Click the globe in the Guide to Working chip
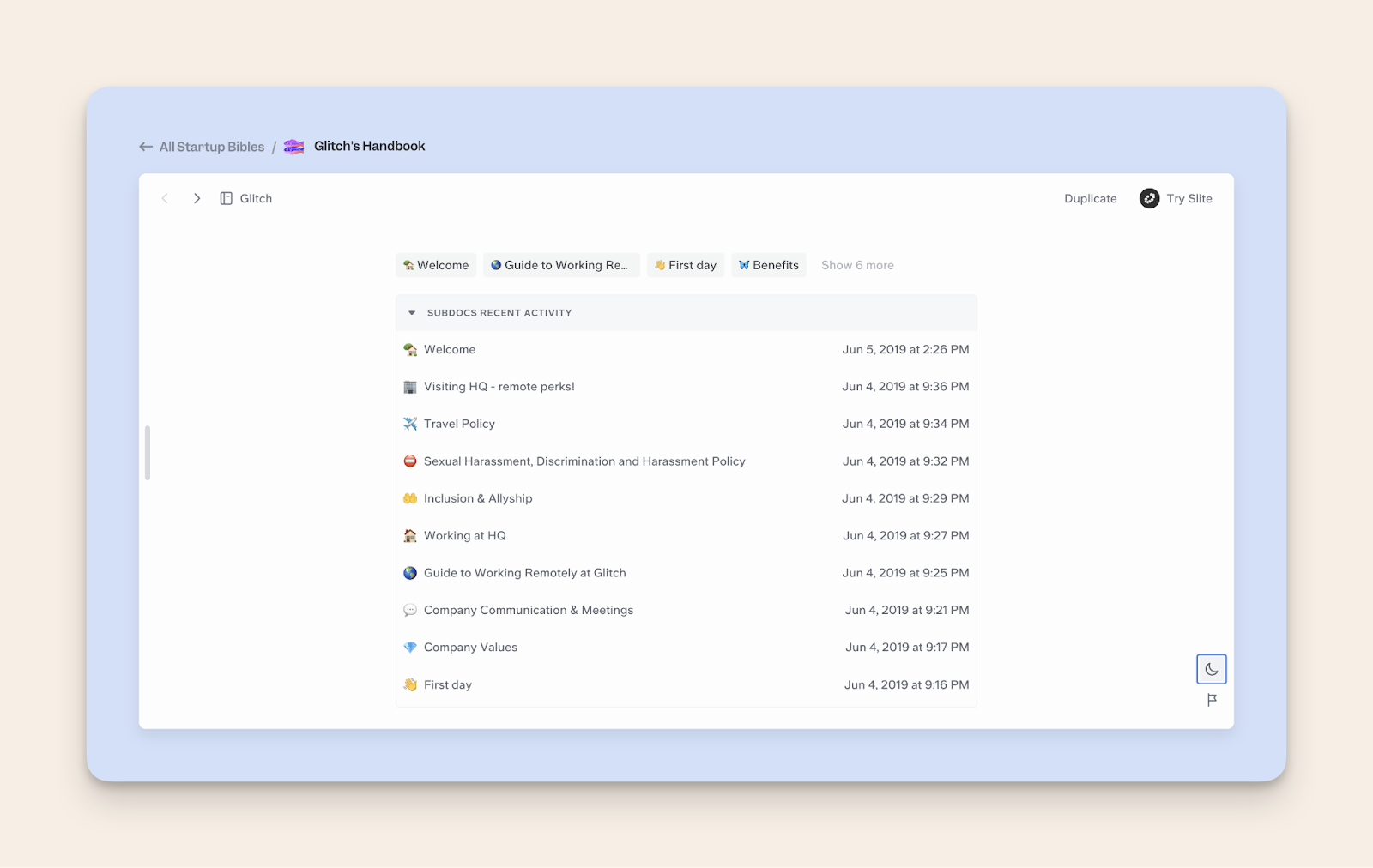The width and height of the screenshot is (1373, 868). pos(496,265)
